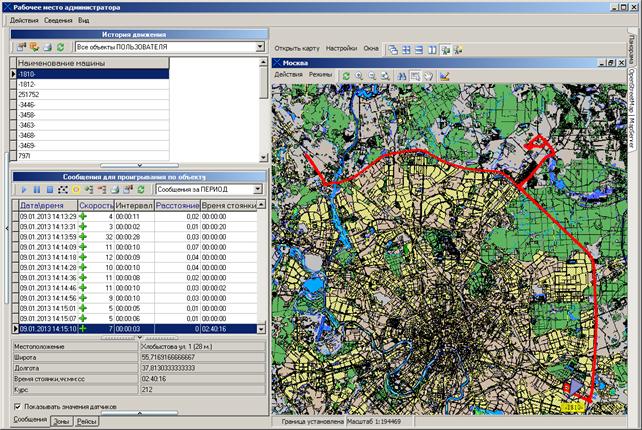
Task: Start route playback with the play icon
Action: pos(24,190)
